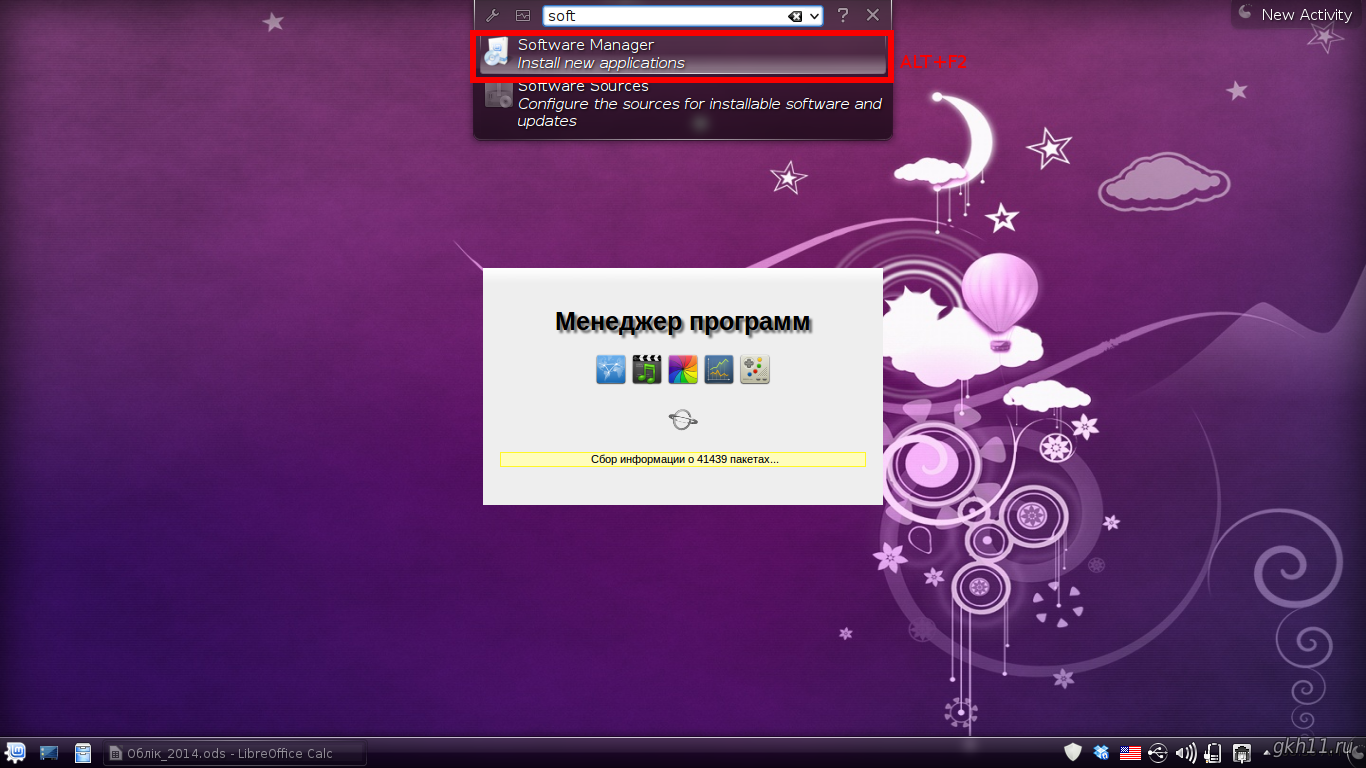Click the package information progress bar
The image size is (1366, 768).
(x=683, y=459)
